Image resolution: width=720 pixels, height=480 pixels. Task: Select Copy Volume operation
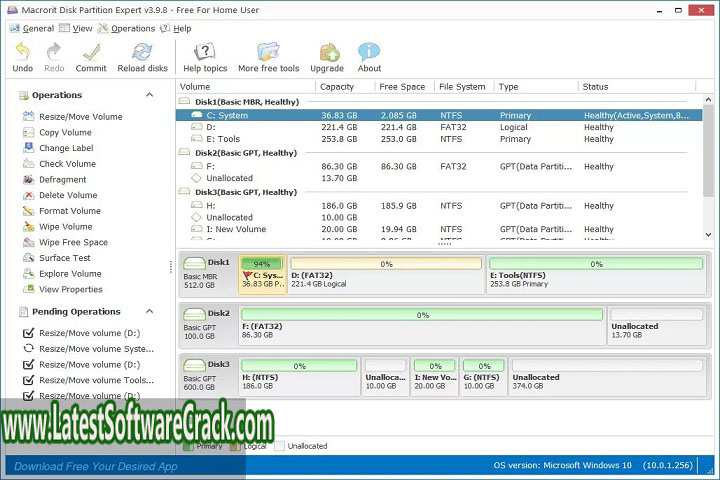[57, 132]
